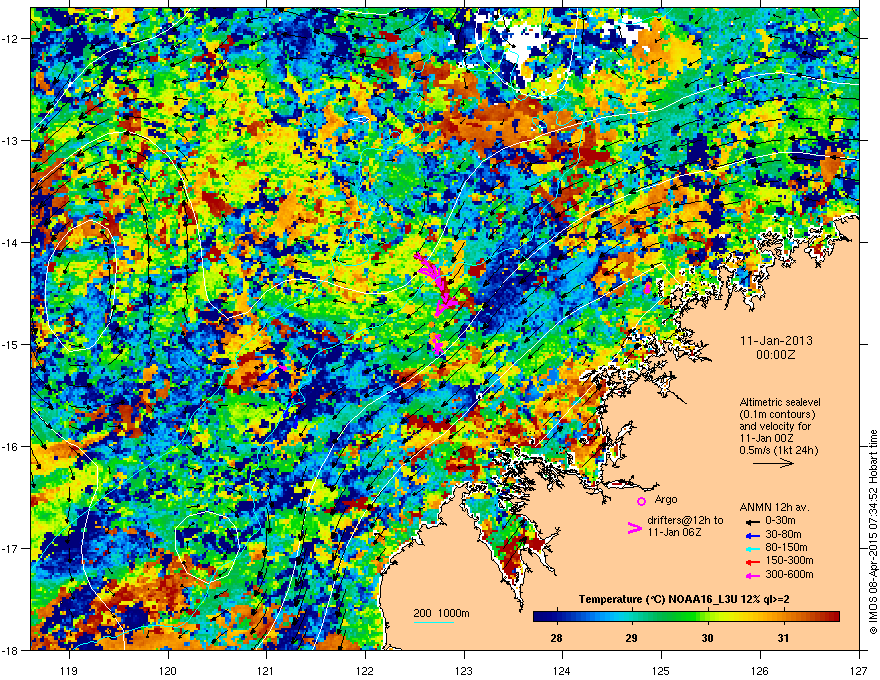Click the '80-150m' depth label

(786, 548)
